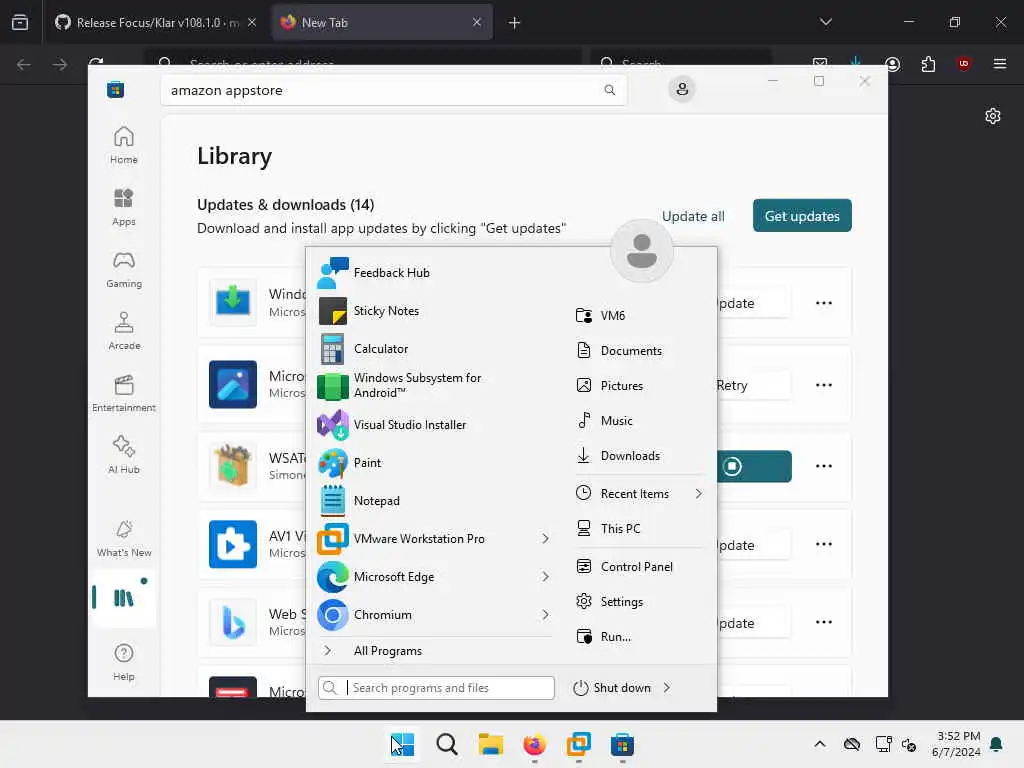Viewport: 1024px width, 768px height.
Task: Open more options for WSATools row
Action: point(824,466)
